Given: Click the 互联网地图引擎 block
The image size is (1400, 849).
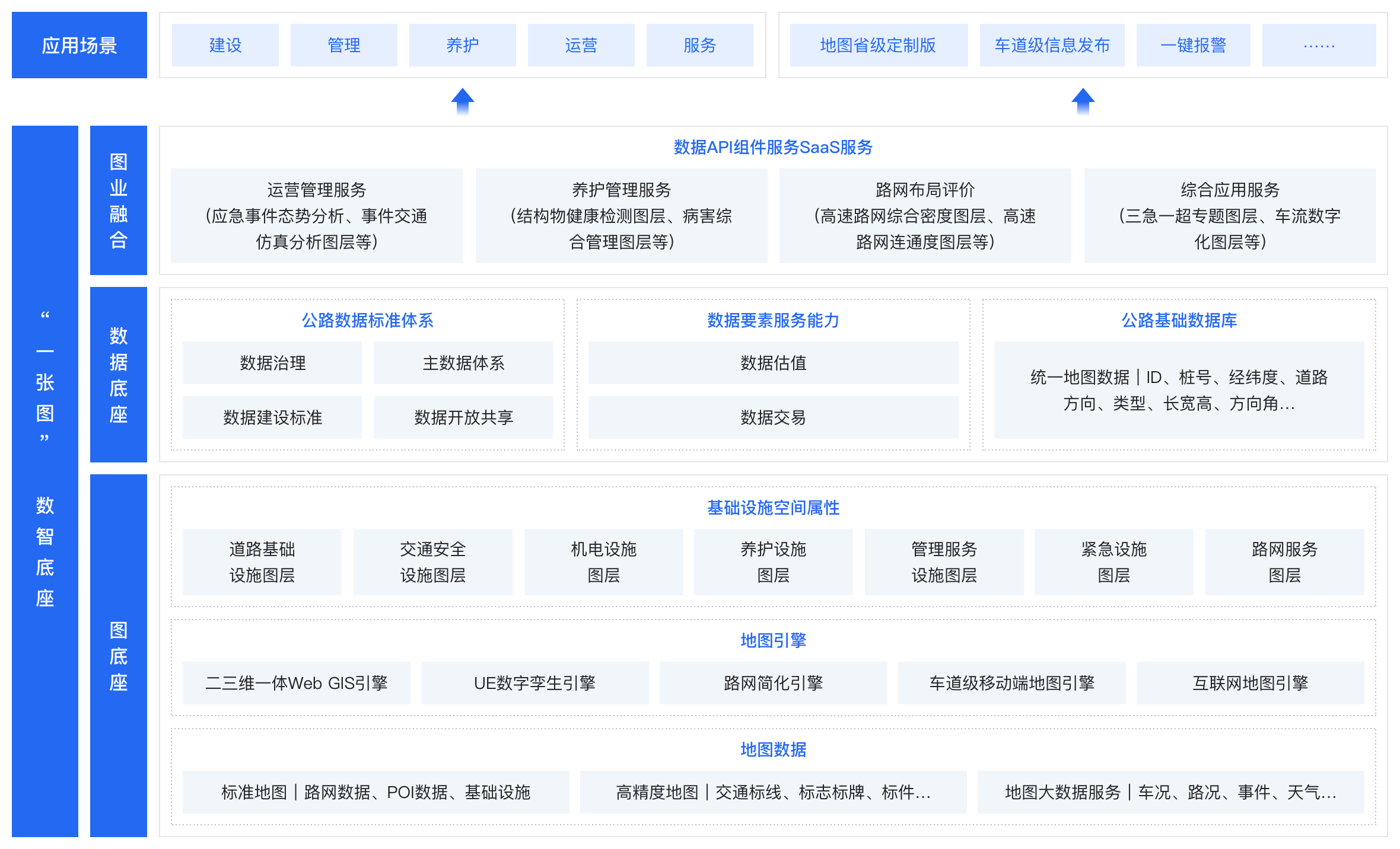Looking at the screenshot, I should tap(1250, 683).
